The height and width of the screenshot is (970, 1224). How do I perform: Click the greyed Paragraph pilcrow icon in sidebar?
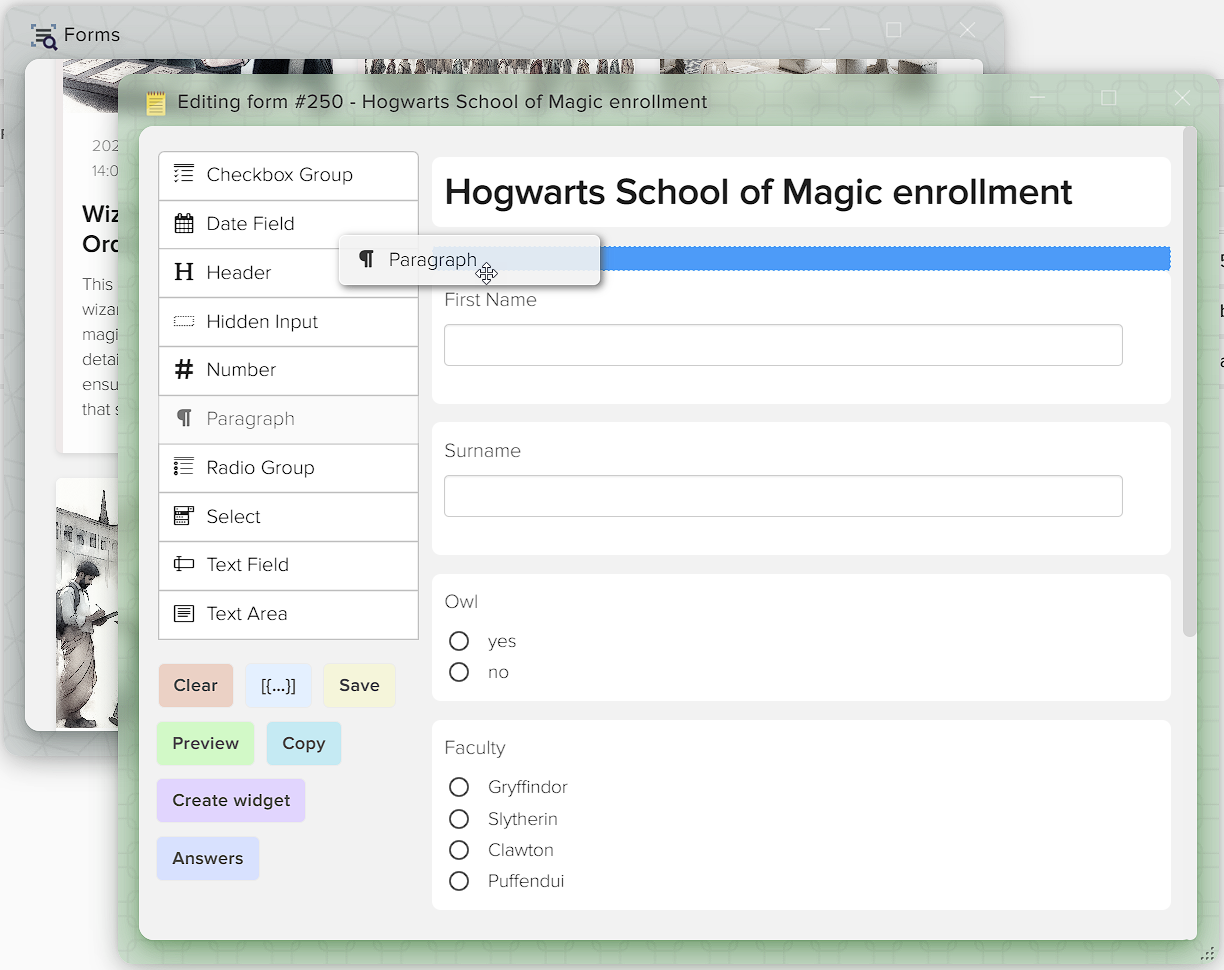(184, 418)
